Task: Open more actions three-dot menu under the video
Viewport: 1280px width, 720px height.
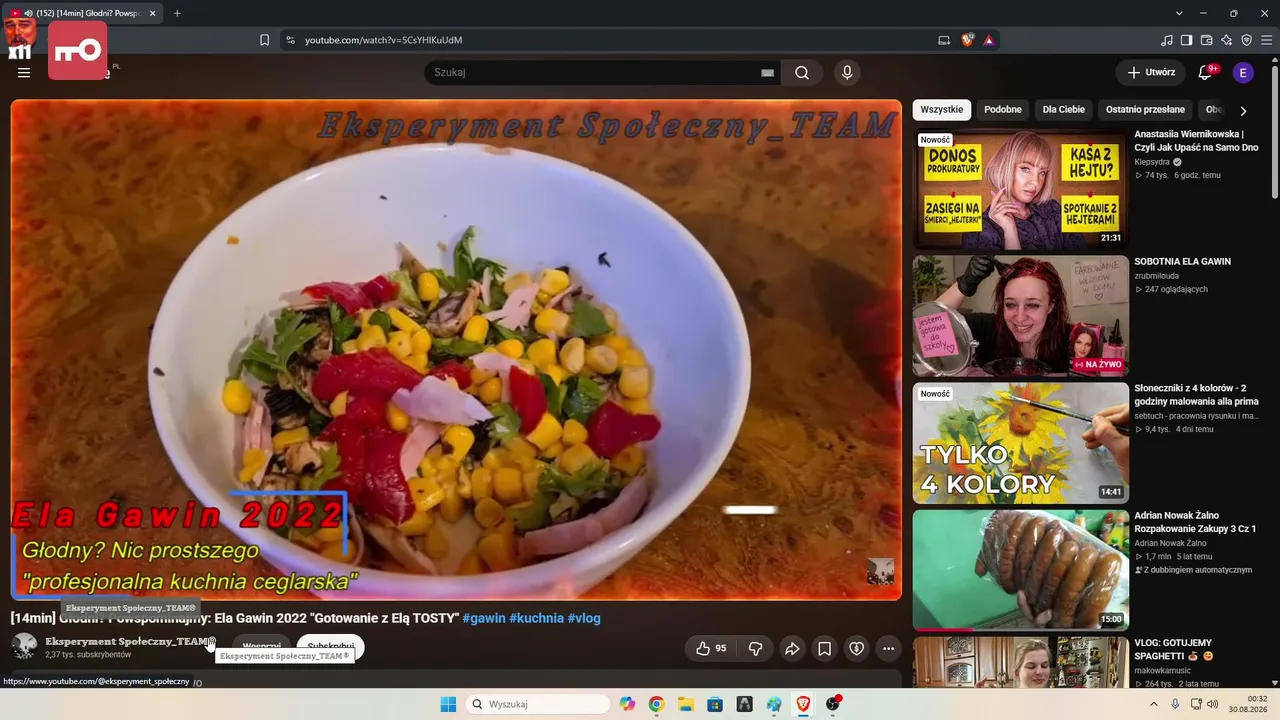Action: point(888,649)
